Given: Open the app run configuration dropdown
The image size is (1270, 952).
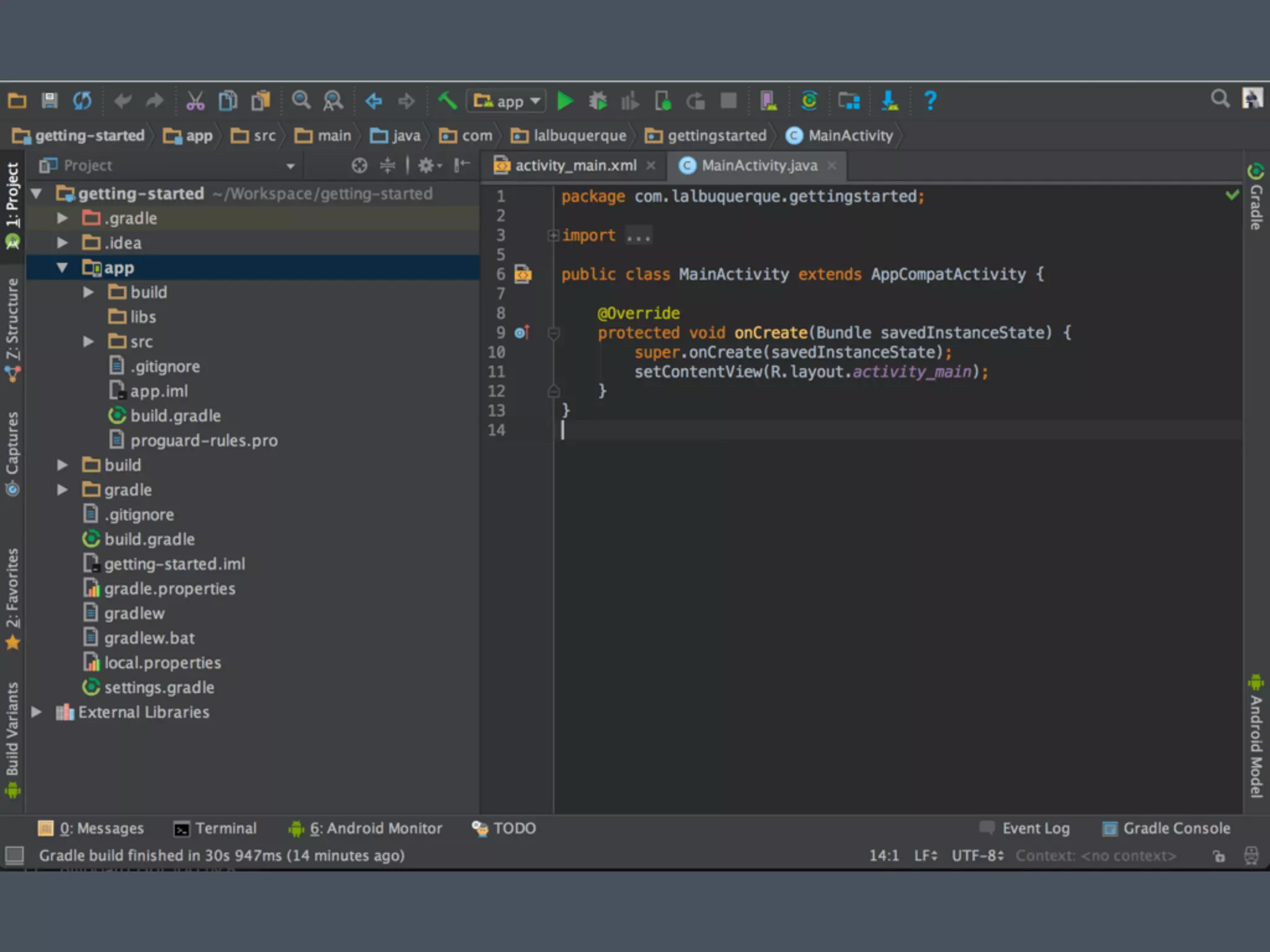Looking at the screenshot, I should 507,101.
